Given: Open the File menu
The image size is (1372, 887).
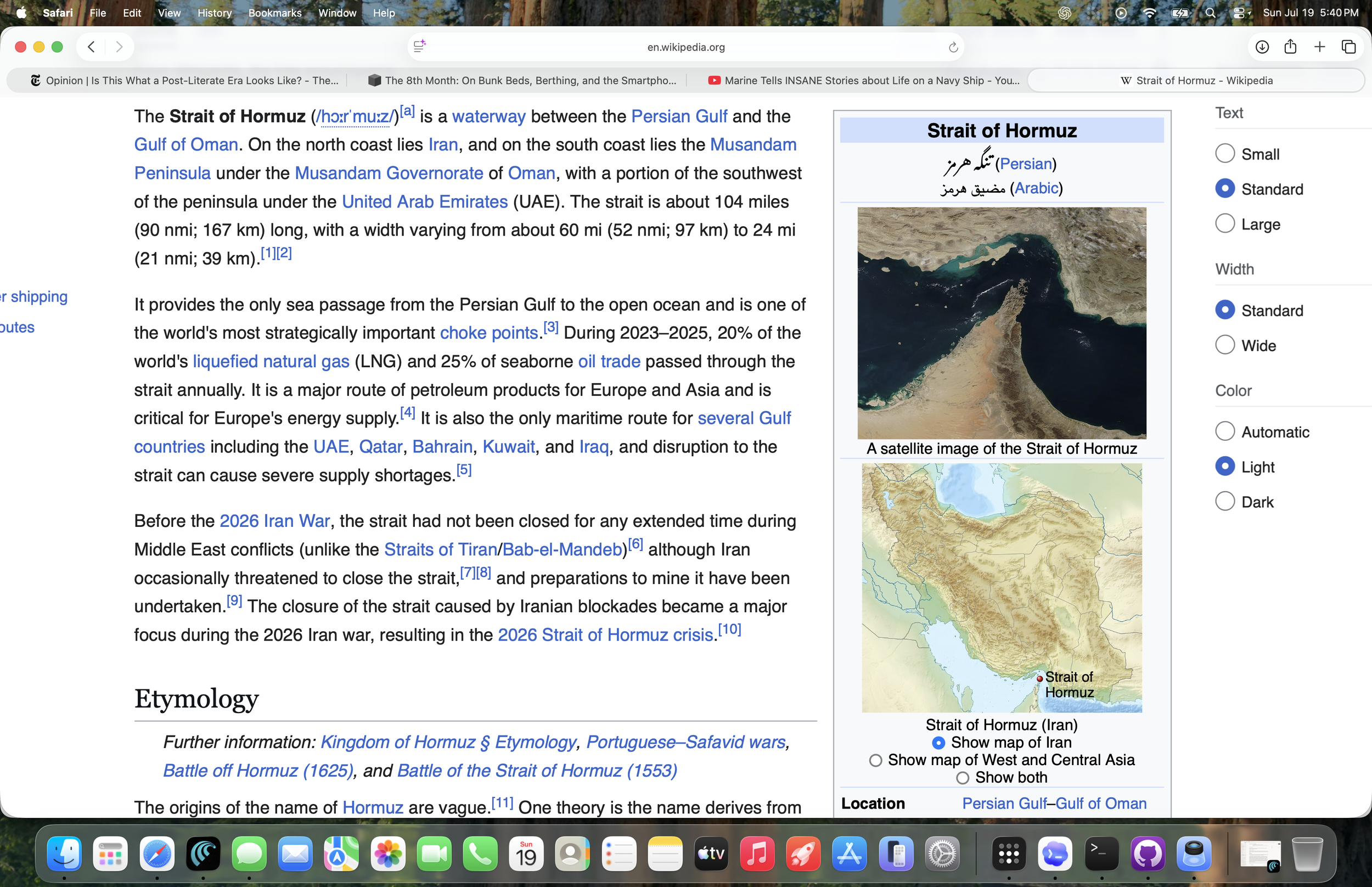Looking at the screenshot, I should pyautogui.click(x=98, y=13).
